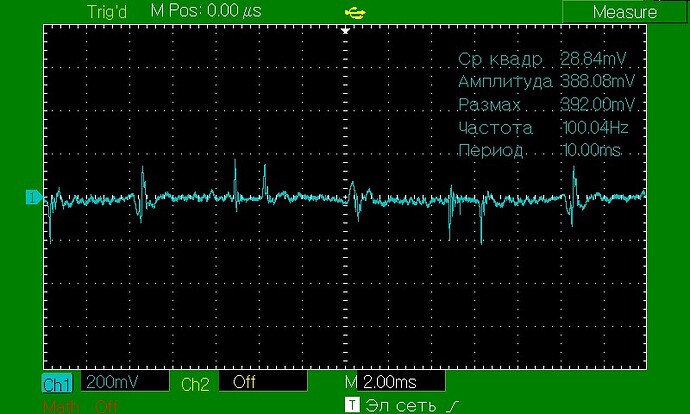Click the yellow USB connection icon
The height and width of the screenshot is (414, 690).
[353, 12]
